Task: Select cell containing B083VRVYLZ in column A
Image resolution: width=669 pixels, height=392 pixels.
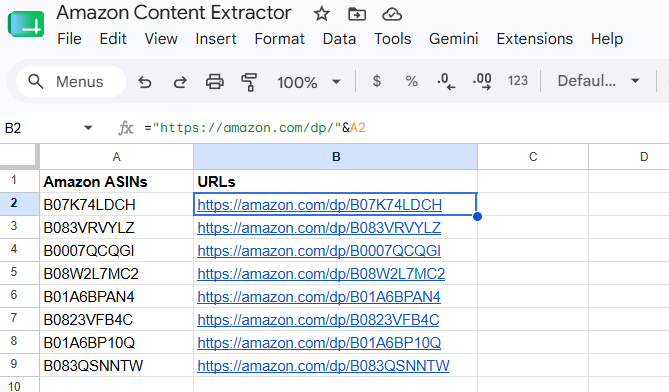Action: (116, 227)
